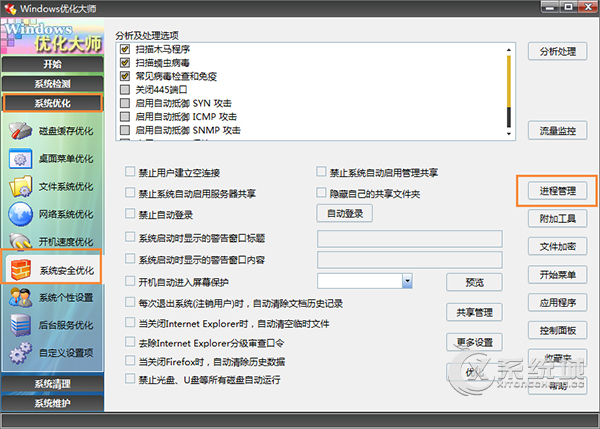This screenshot has height=429, width=600.
Task: Expand the 系统维护 sidebar section
Action: click(x=52, y=403)
